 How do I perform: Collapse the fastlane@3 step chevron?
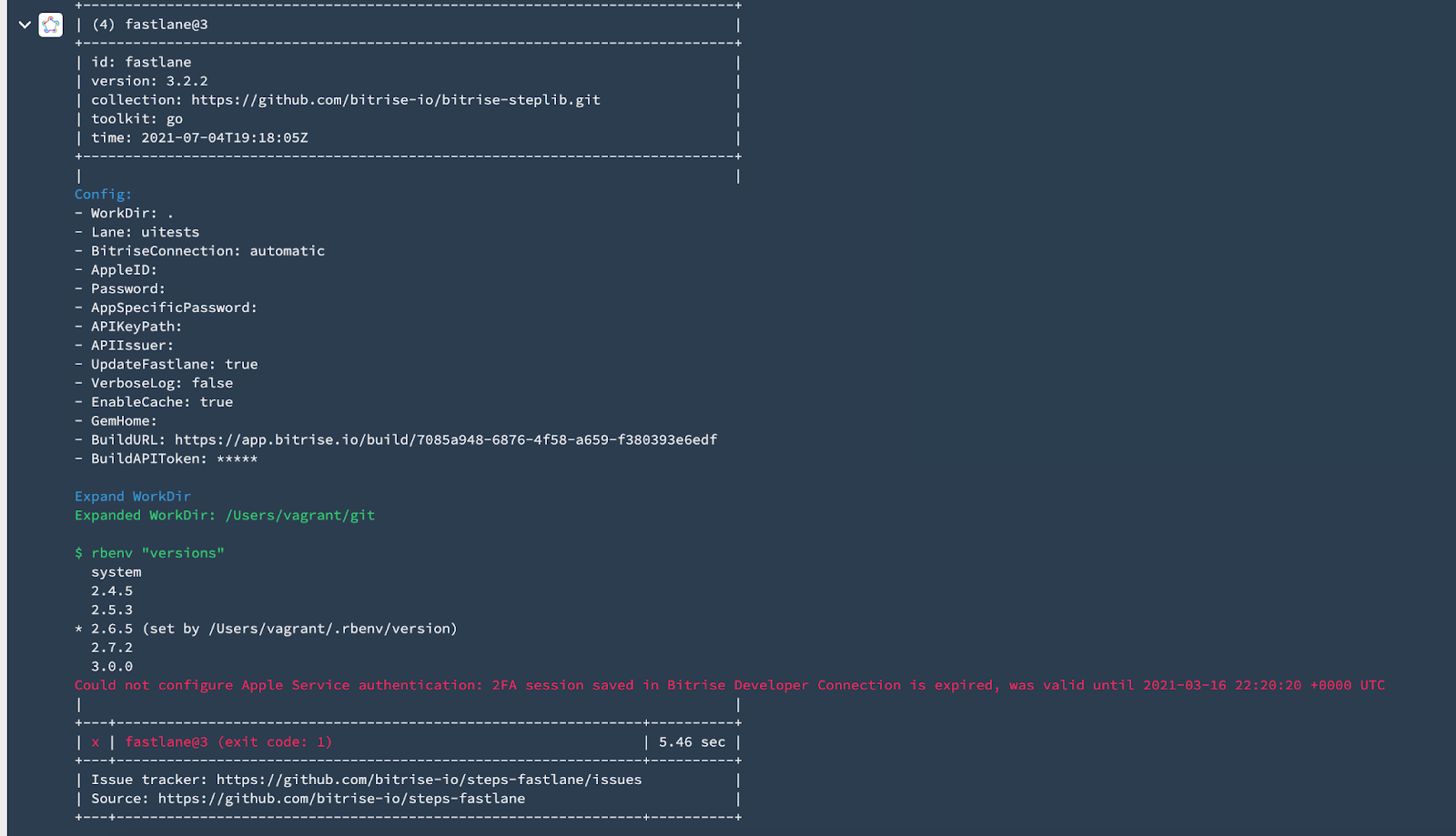point(25,25)
